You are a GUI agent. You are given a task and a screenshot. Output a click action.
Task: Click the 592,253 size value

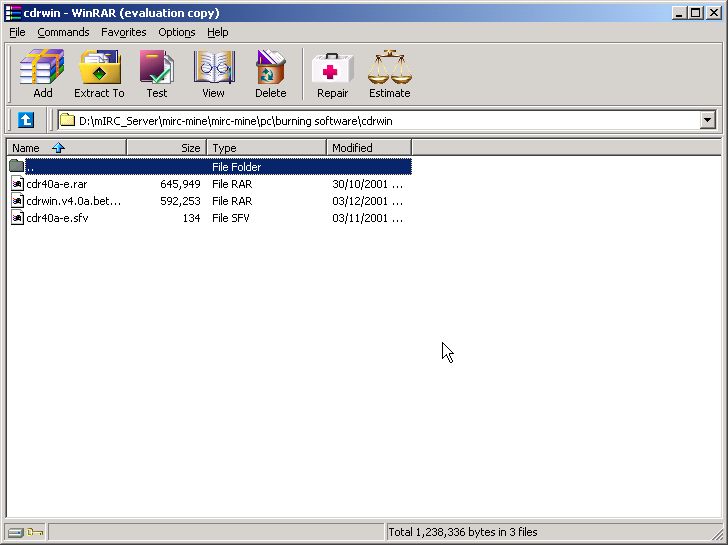point(180,201)
